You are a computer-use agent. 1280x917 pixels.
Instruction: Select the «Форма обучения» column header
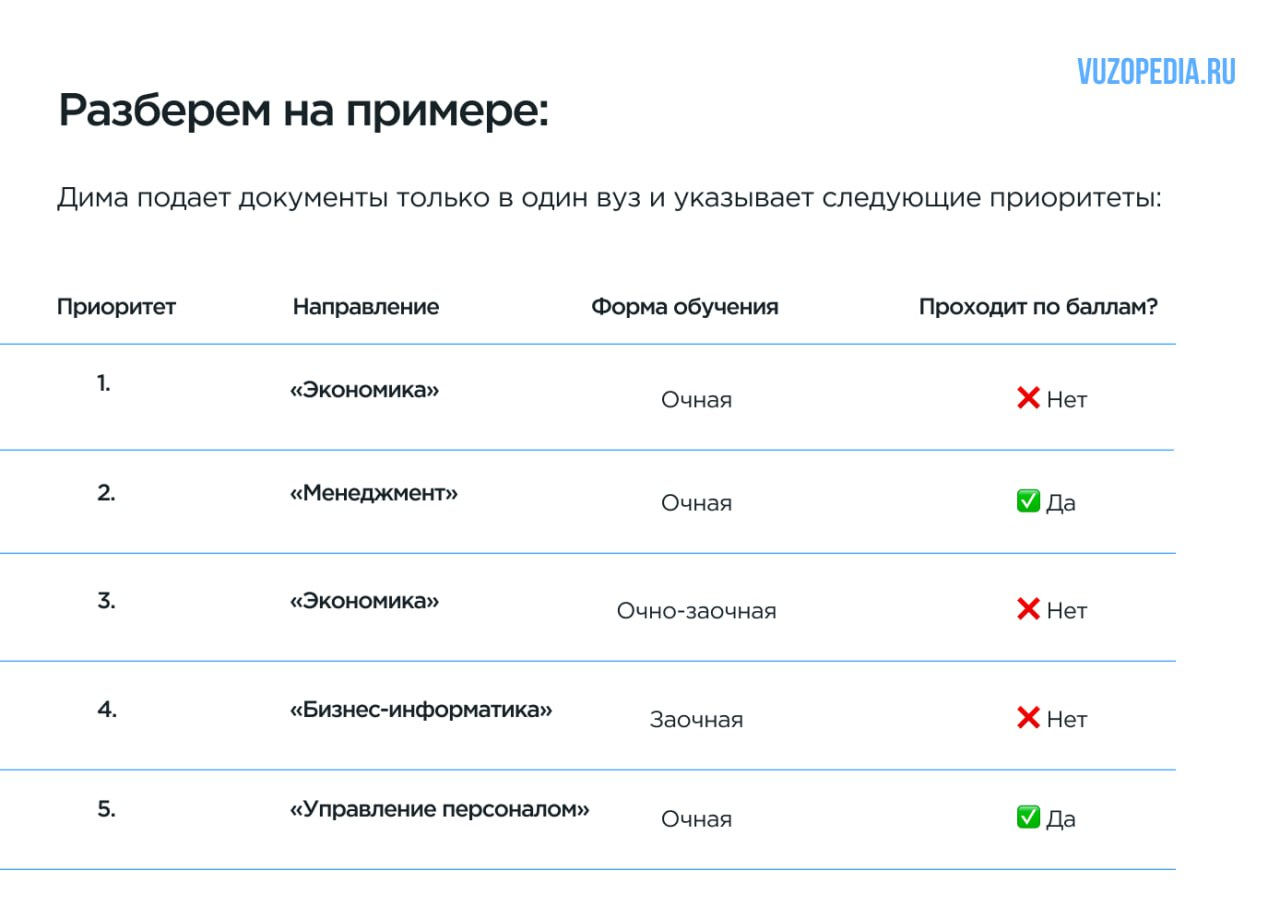pyautogui.click(x=684, y=307)
